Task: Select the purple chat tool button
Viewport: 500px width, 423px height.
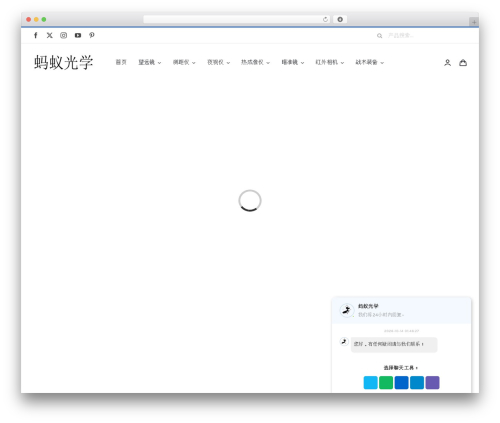Action: 432,382
